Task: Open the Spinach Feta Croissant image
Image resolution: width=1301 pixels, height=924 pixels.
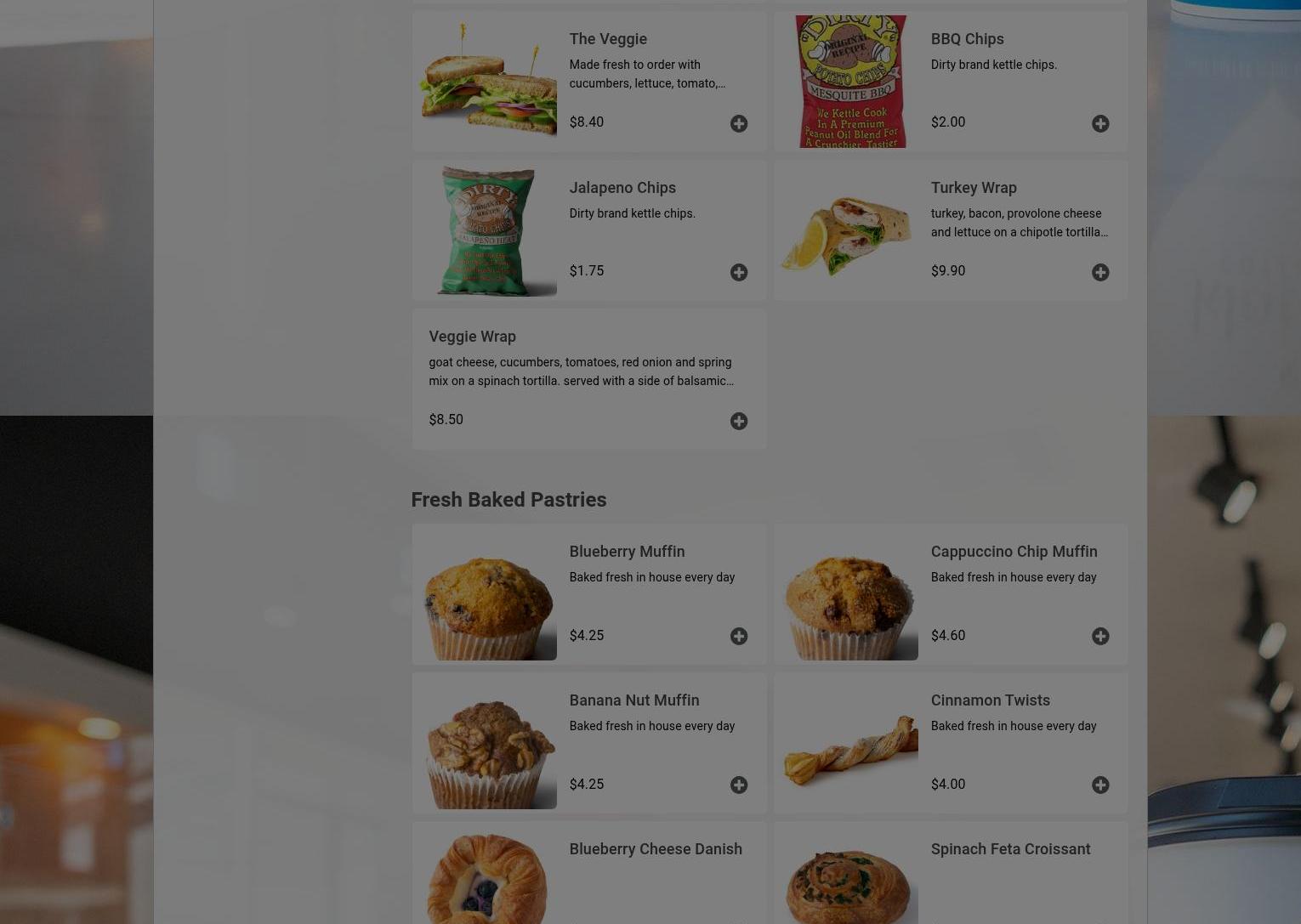Action: (x=848, y=875)
